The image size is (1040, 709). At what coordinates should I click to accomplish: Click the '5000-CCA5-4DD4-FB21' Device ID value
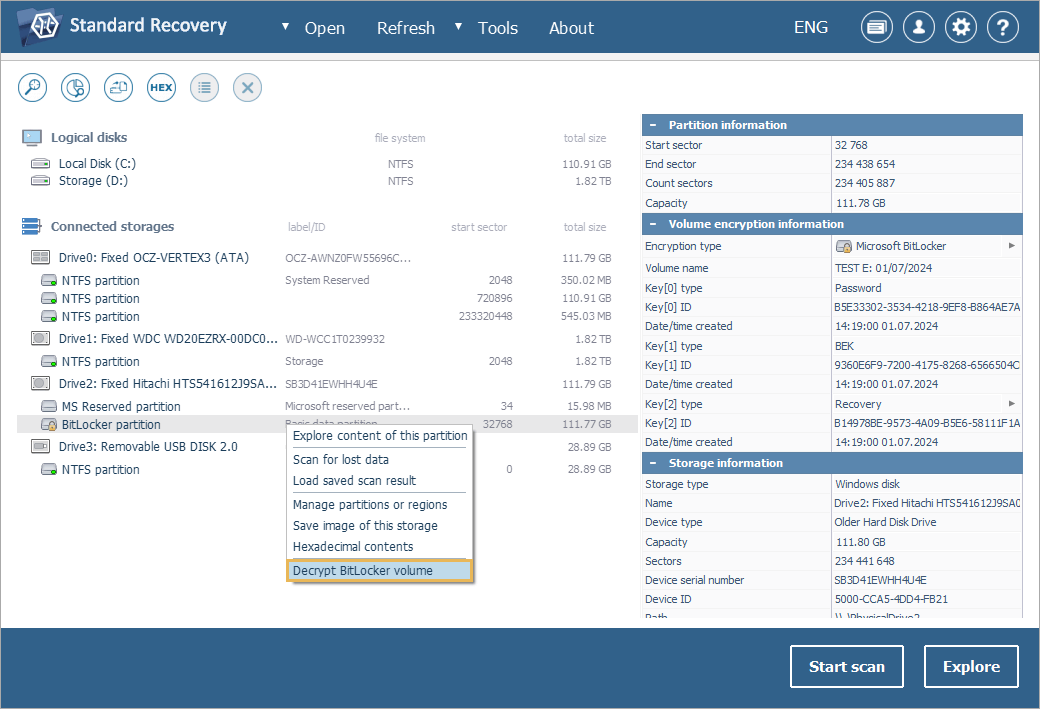pos(891,599)
